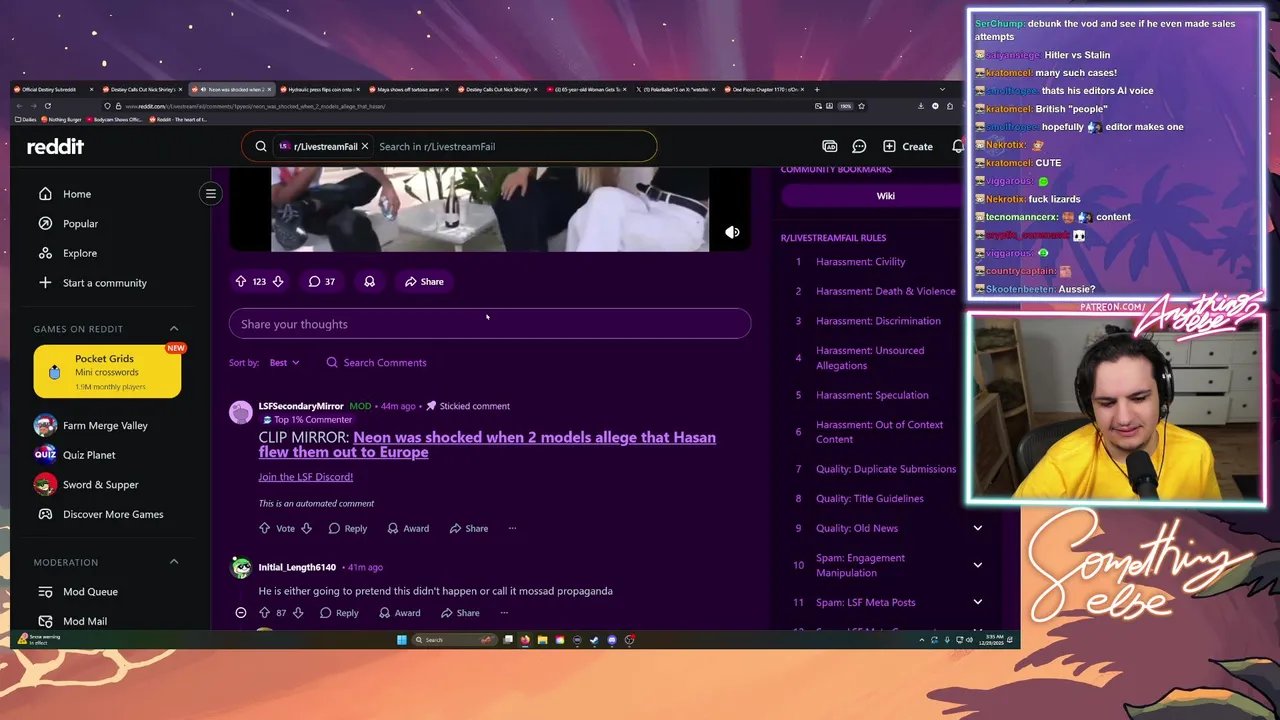Open the 37 comments on the post
The width and height of the screenshot is (1280, 720).
(x=322, y=282)
